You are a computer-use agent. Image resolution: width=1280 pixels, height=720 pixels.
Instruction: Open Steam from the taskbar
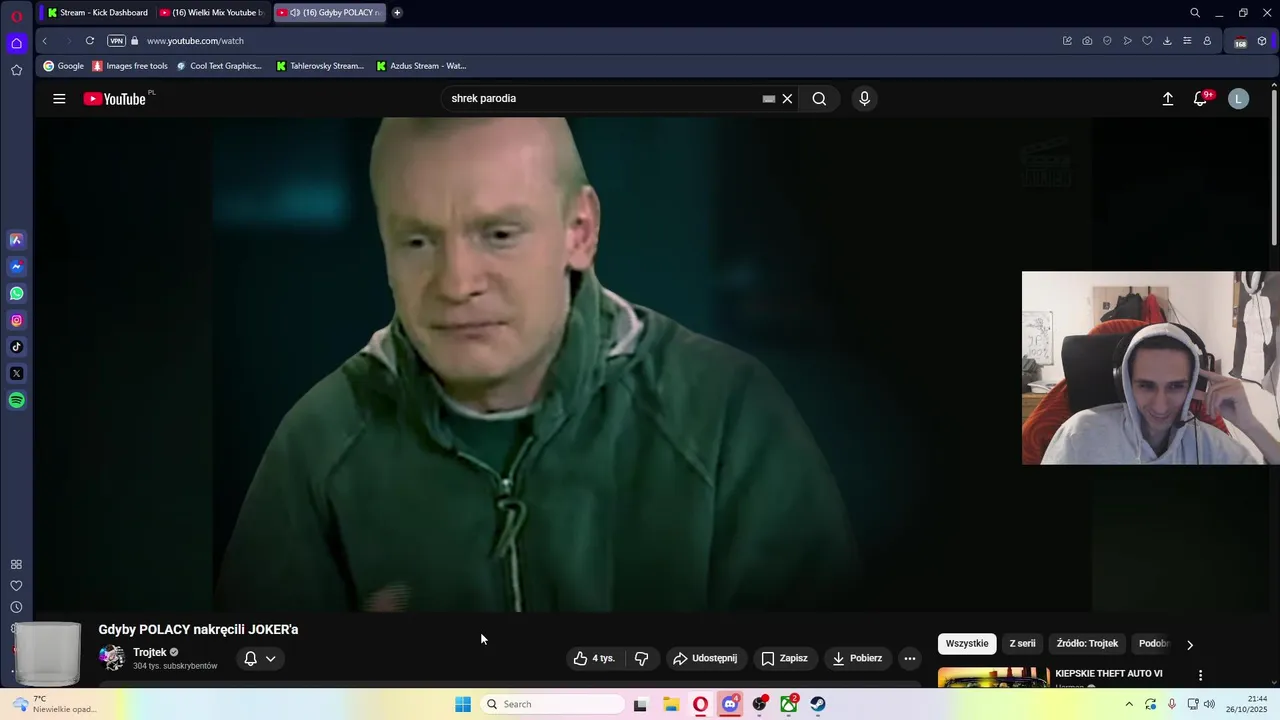[x=818, y=704]
